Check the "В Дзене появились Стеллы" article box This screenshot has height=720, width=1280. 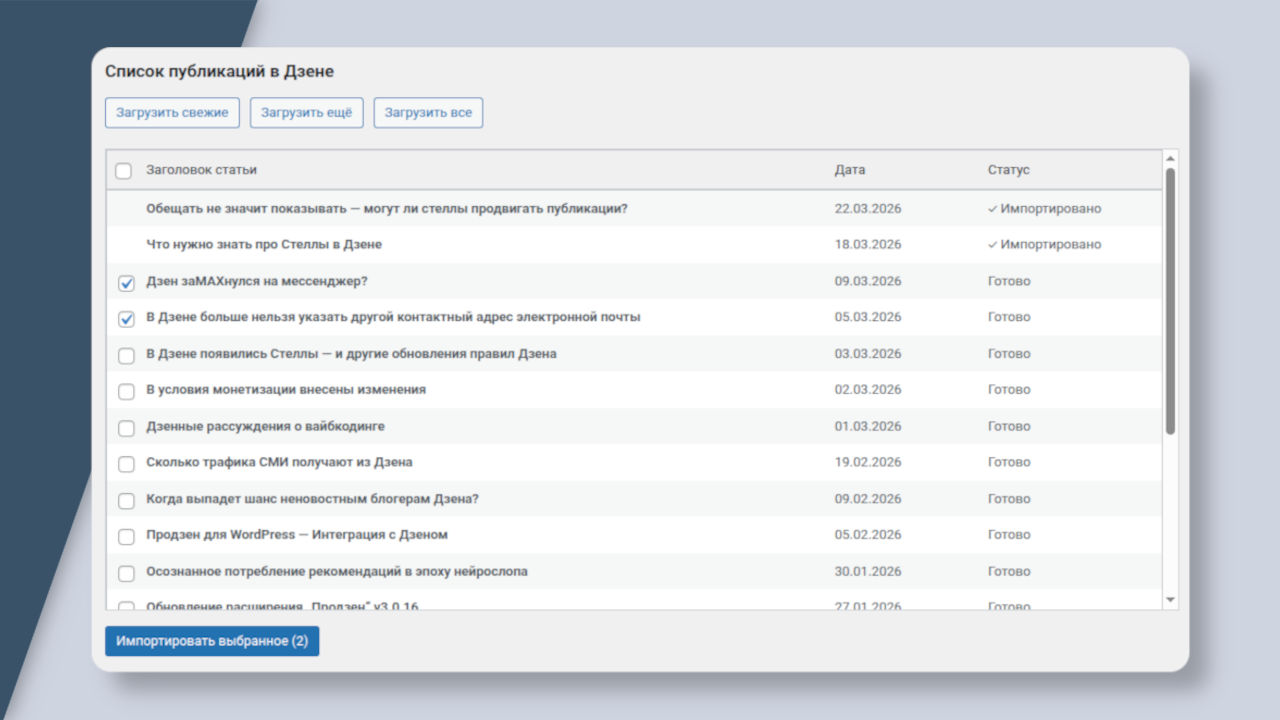click(x=126, y=355)
